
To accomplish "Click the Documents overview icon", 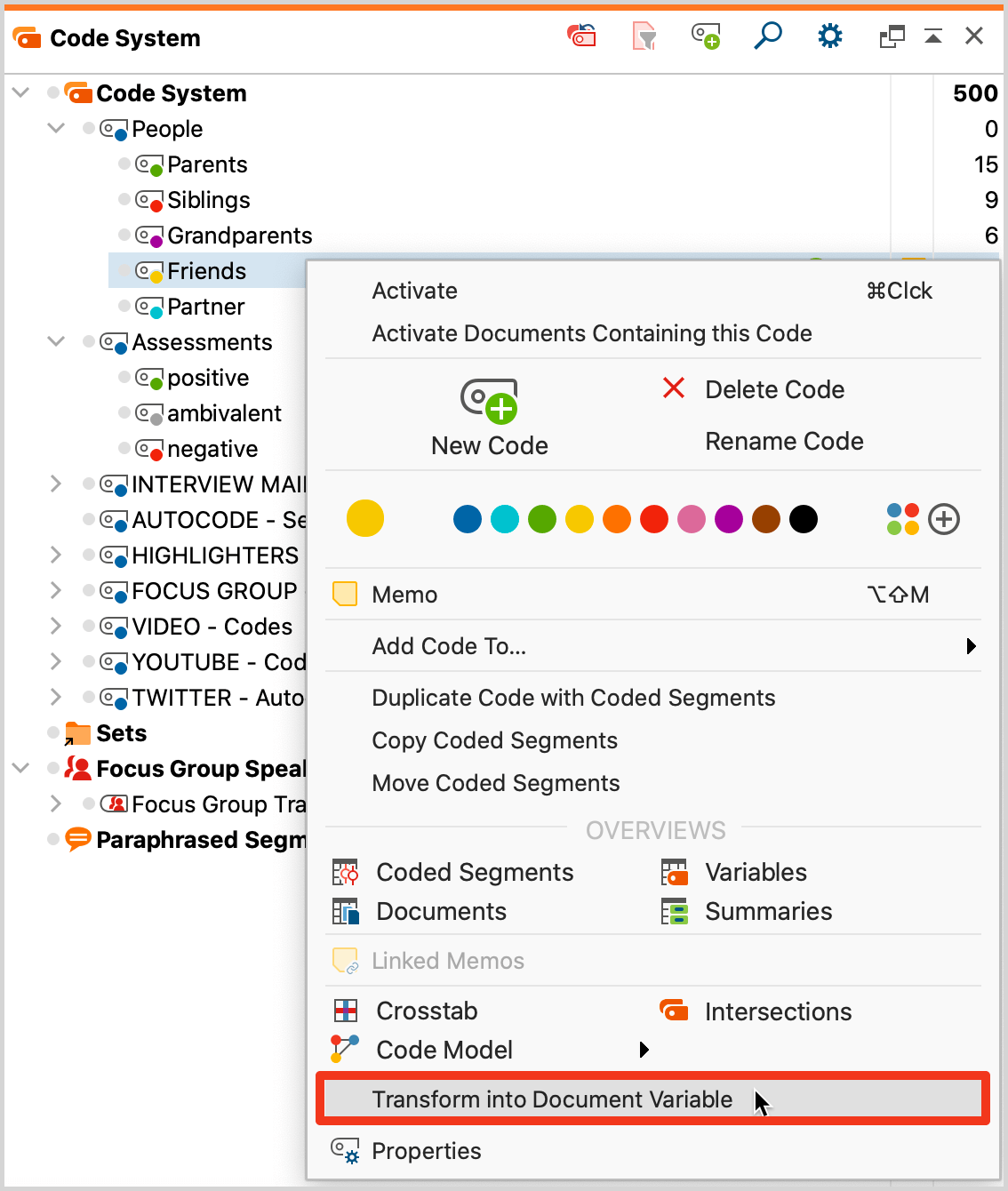I will (x=345, y=912).
